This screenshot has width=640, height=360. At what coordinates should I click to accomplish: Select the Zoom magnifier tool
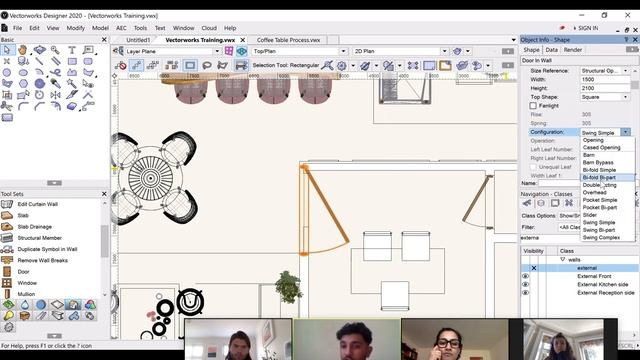tap(55, 50)
